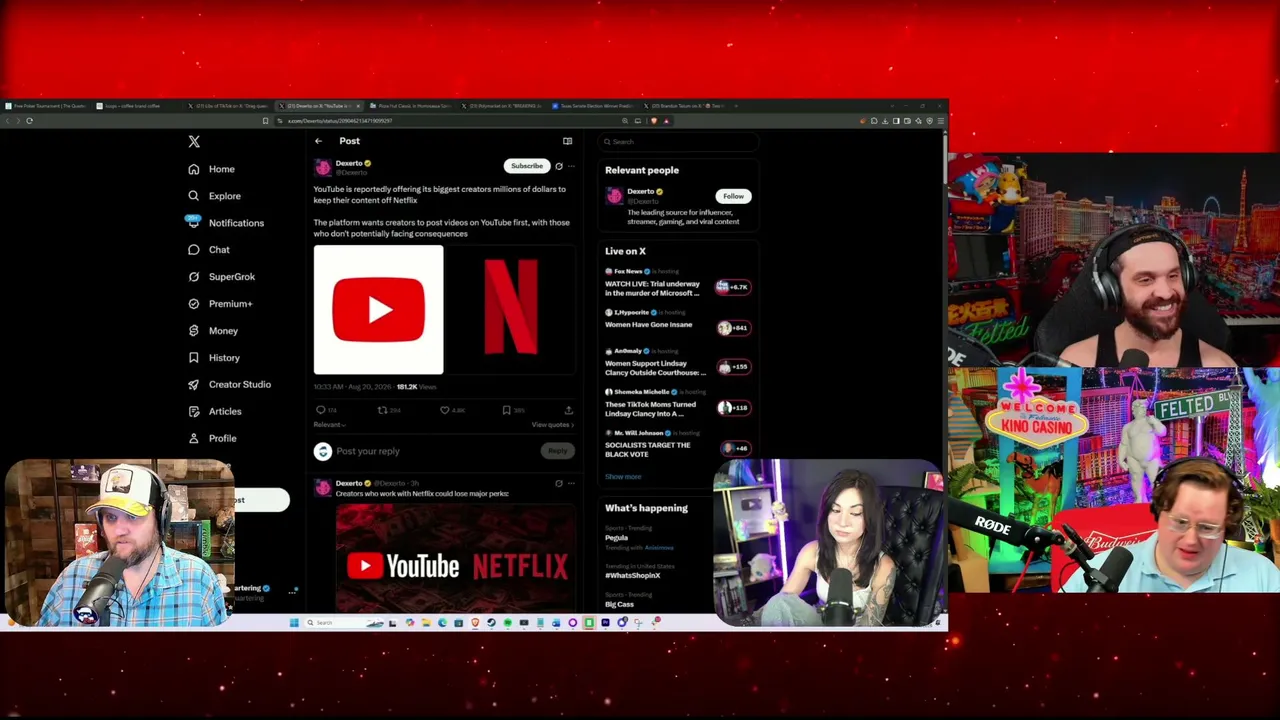Subscribe to Dexerto
This screenshot has width=1280, height=720.
[527, 166]
